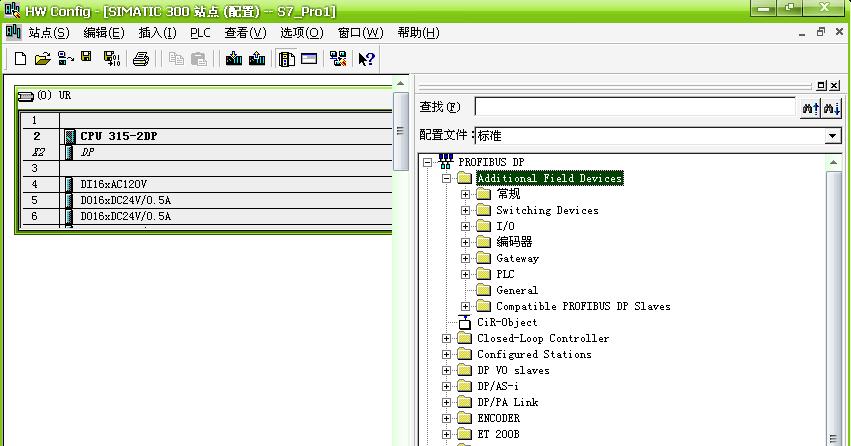Expand the I/O folder
851x446 pixels.
(x=465, y=226)
